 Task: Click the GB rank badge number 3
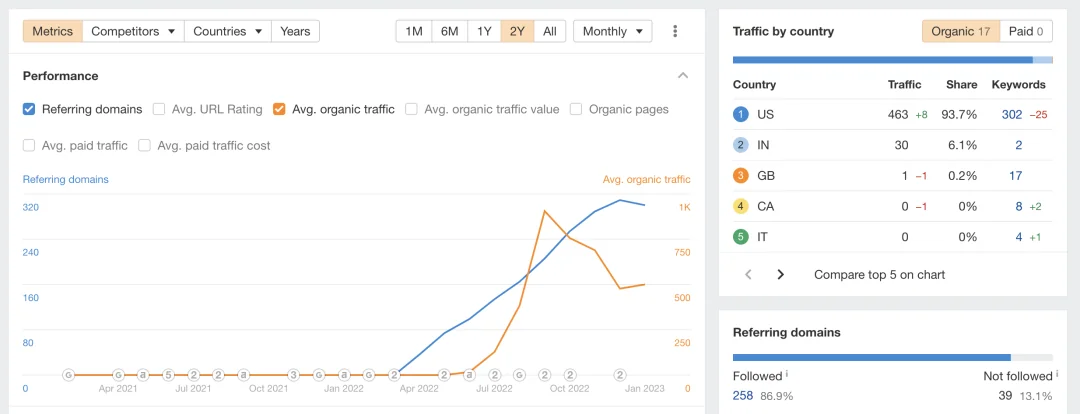point(740,176)
